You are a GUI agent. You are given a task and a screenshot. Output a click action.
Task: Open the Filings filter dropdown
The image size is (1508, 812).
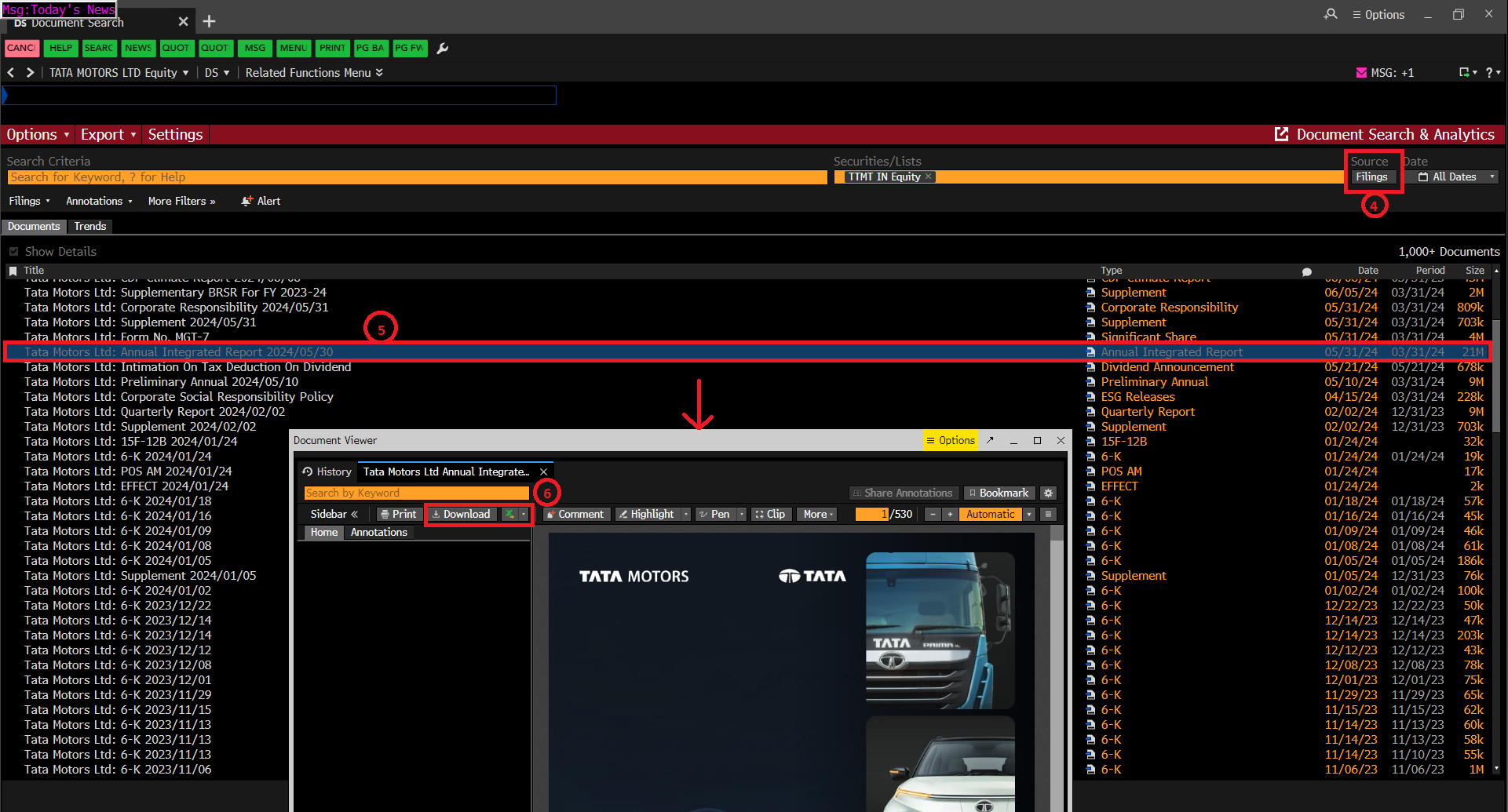click(x=30, y=201)
